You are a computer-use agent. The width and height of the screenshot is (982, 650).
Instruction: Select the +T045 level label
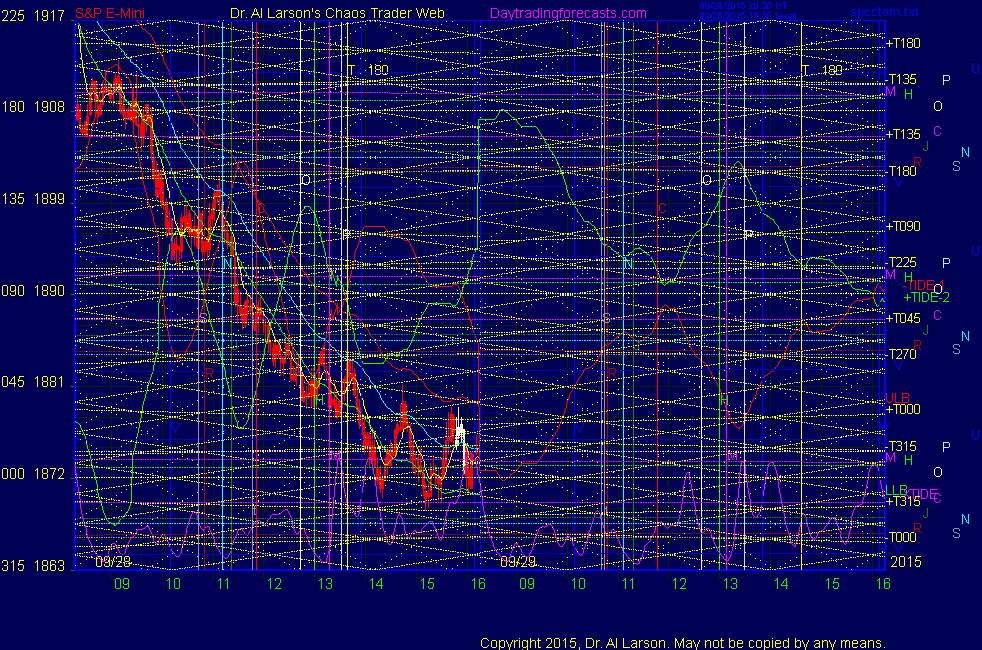tap(903, 318)
